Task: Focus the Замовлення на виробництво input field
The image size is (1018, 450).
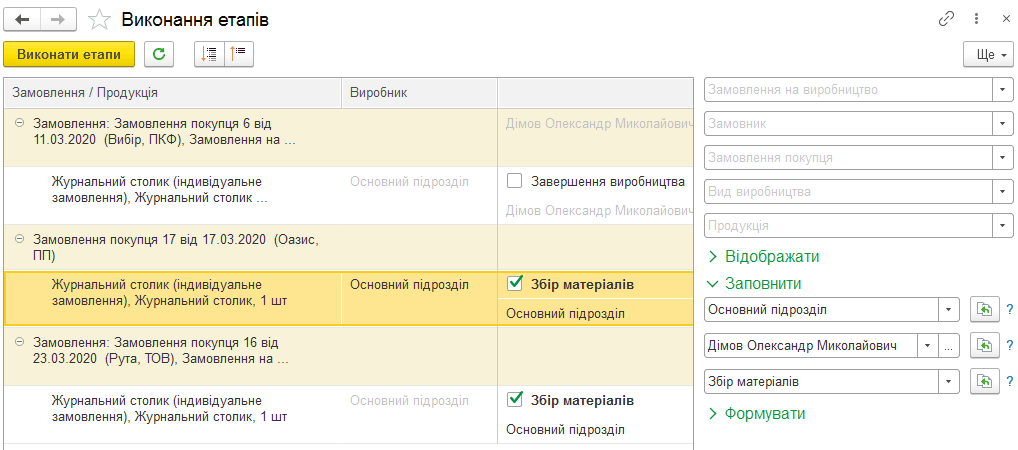Action: [x=849, y=90]
